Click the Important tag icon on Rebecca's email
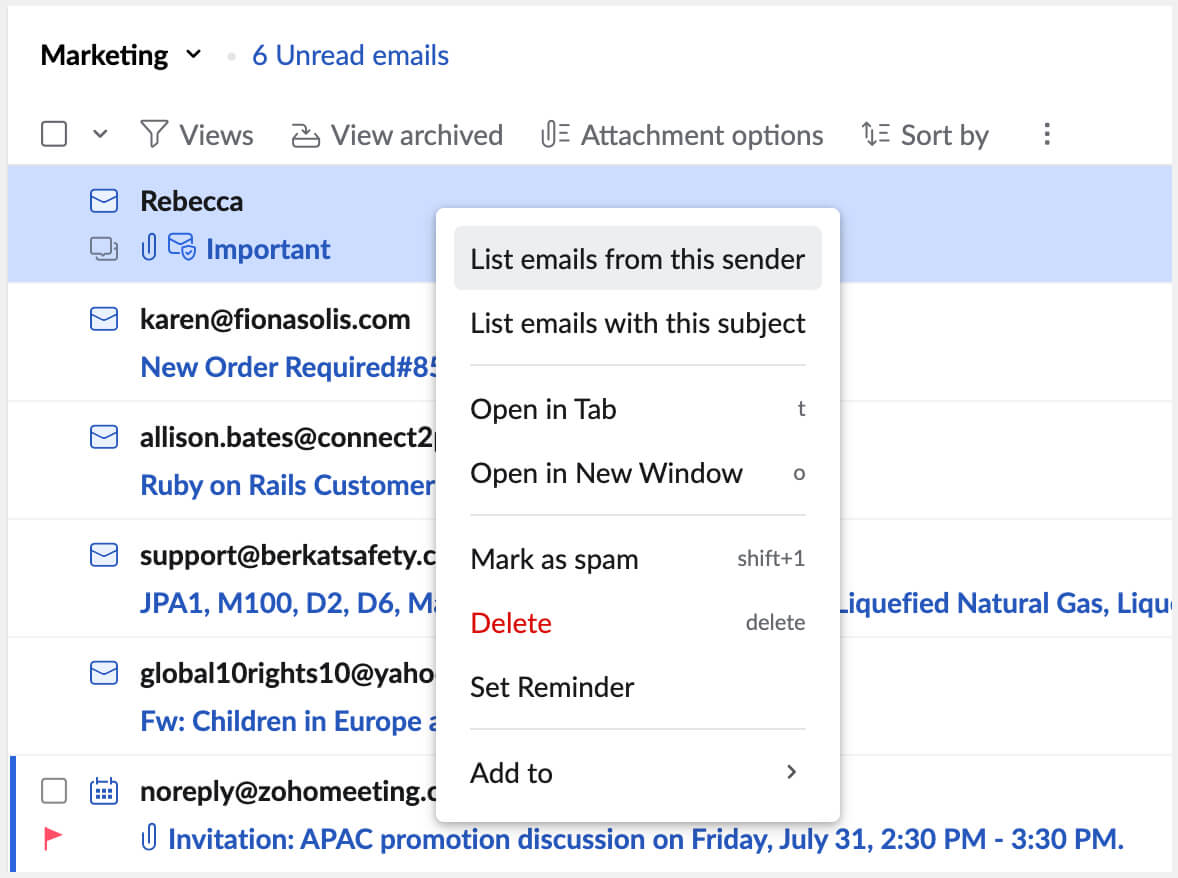This screenshot has height=878, width=1178. point(181,248)
